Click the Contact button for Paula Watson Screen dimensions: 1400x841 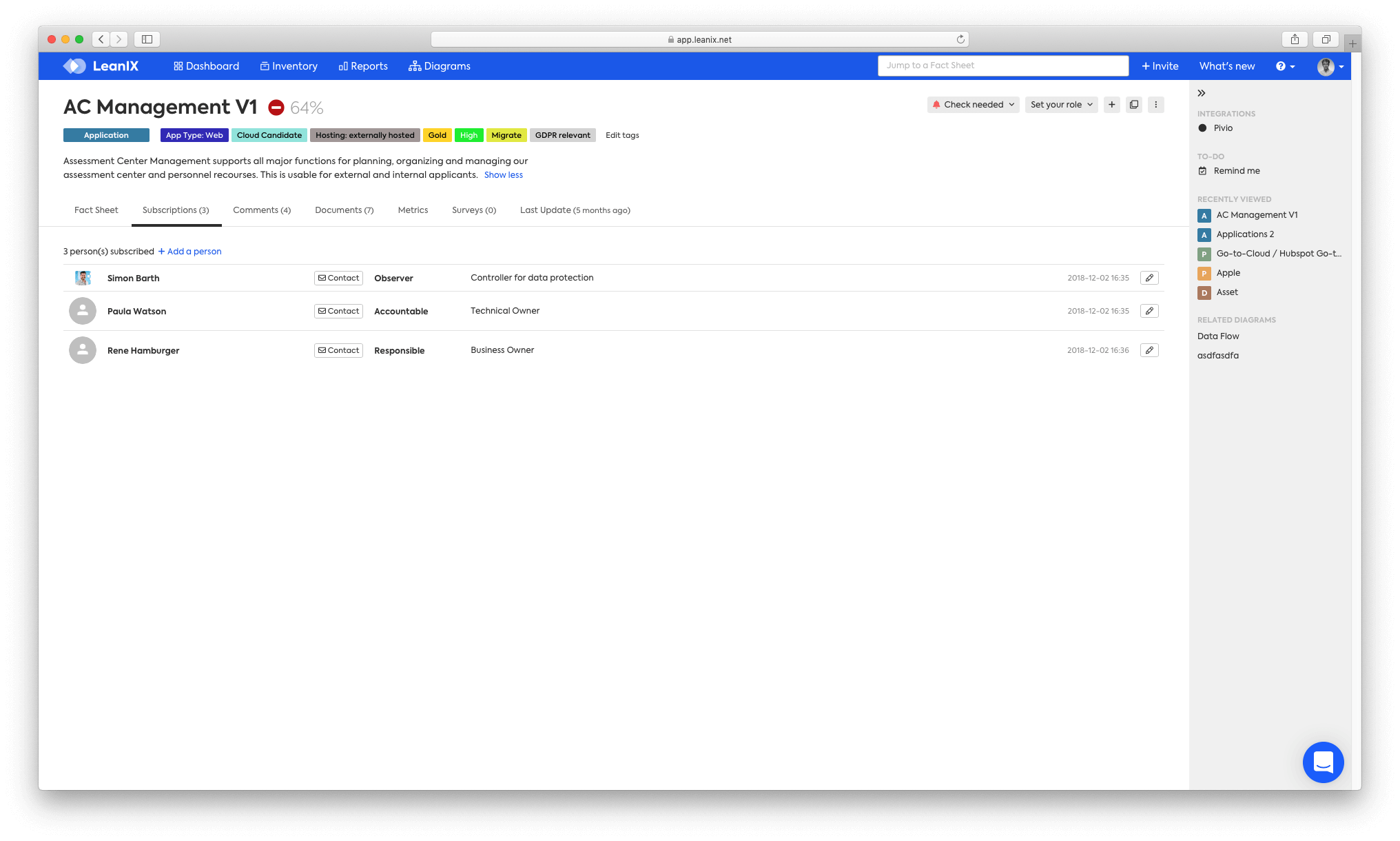coord(338,311)
